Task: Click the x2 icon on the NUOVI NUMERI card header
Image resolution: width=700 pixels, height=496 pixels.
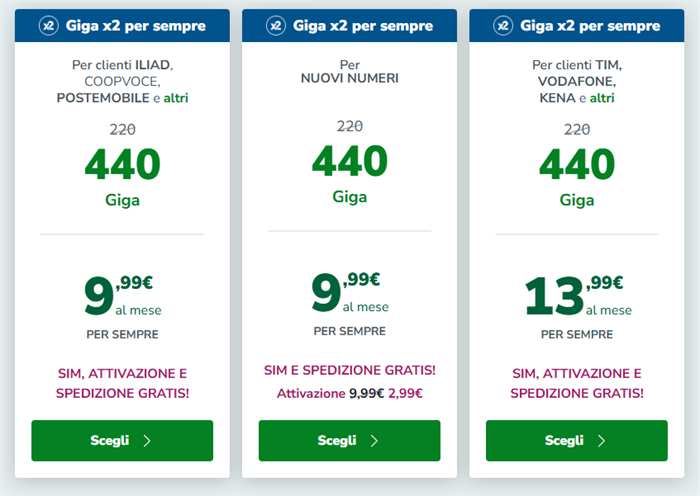Action: [x=276, y=26]
